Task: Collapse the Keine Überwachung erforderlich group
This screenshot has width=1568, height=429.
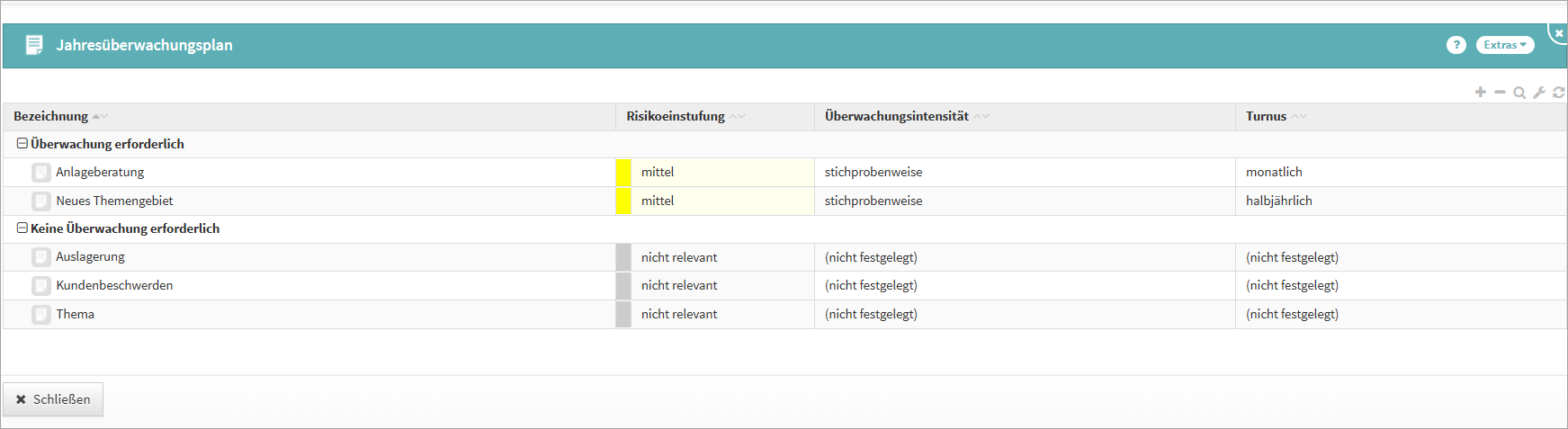Action: click(22, 228)
